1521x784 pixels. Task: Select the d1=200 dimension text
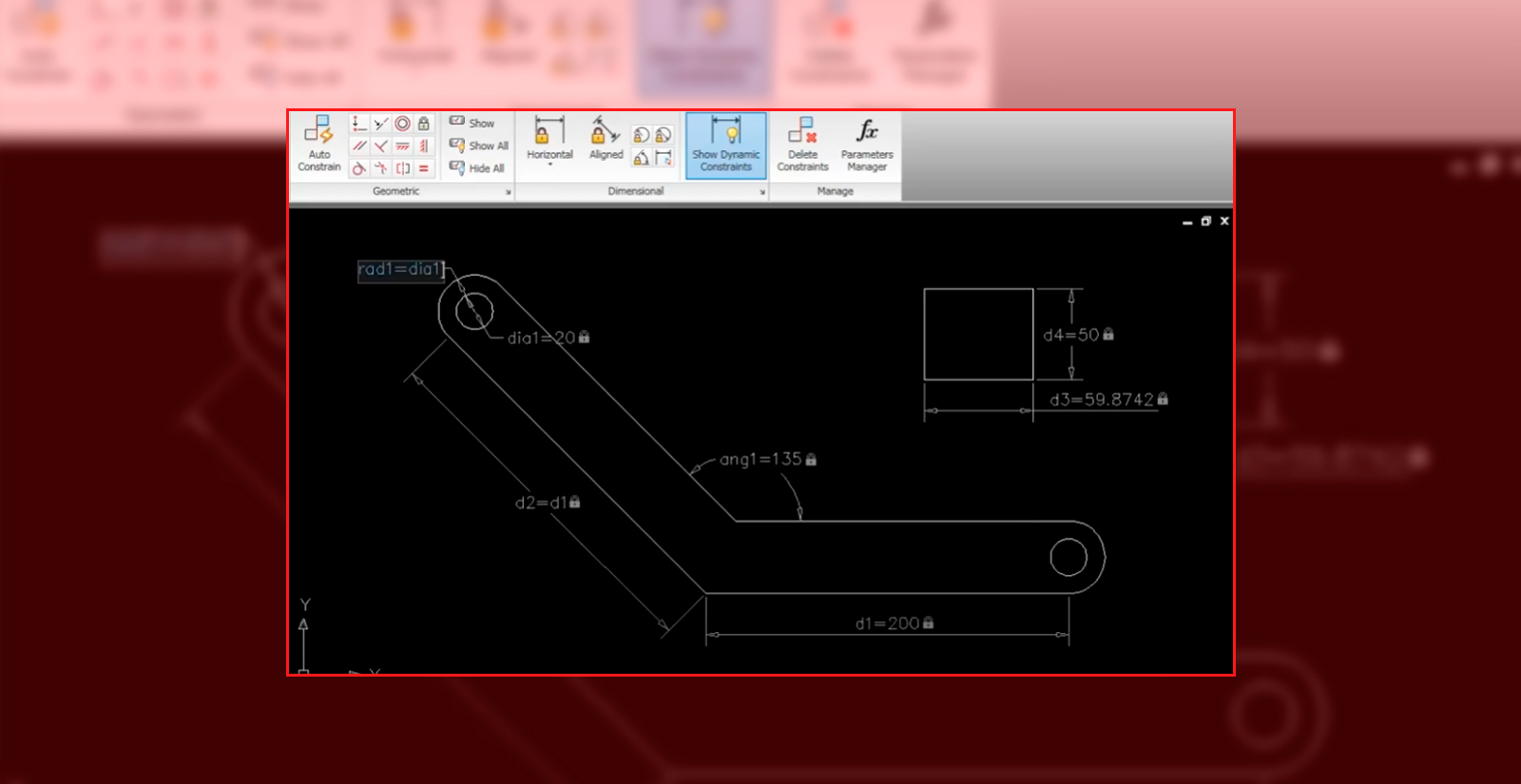click(x=887, y=623)
